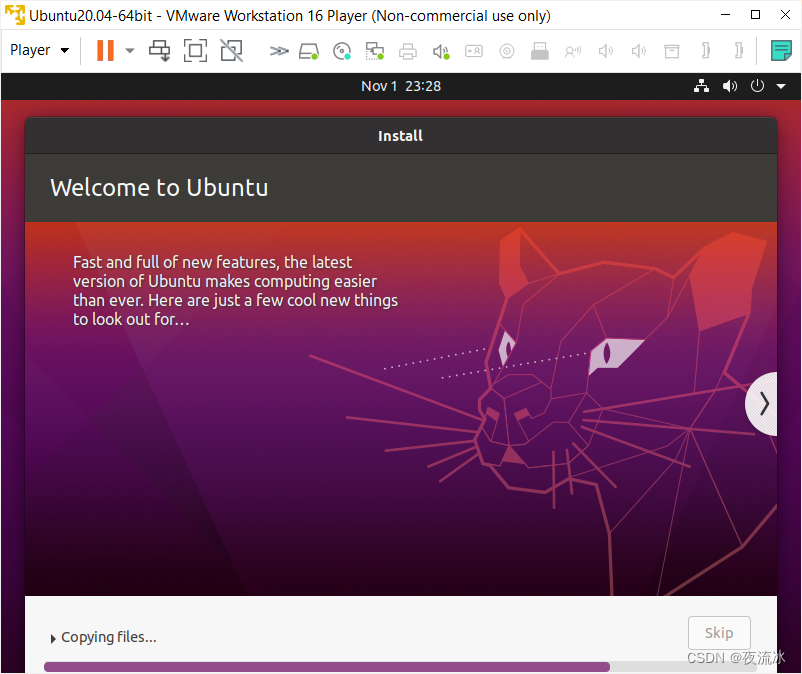
Task: Open the green notes message icon
Action: (x=781, y=51)
